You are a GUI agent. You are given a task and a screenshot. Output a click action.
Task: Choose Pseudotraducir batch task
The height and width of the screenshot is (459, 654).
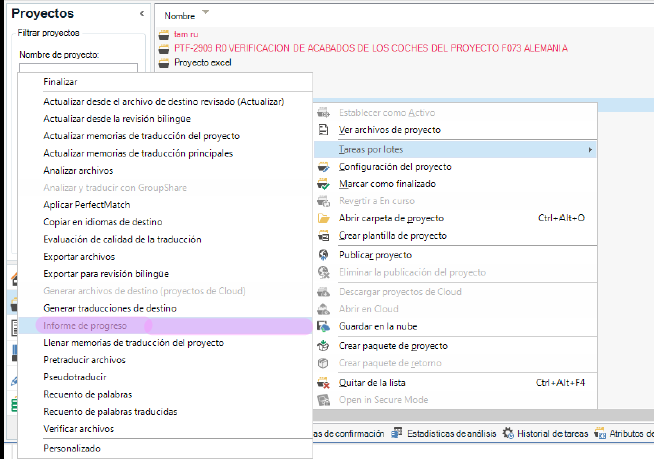click(x=165, y=377)
